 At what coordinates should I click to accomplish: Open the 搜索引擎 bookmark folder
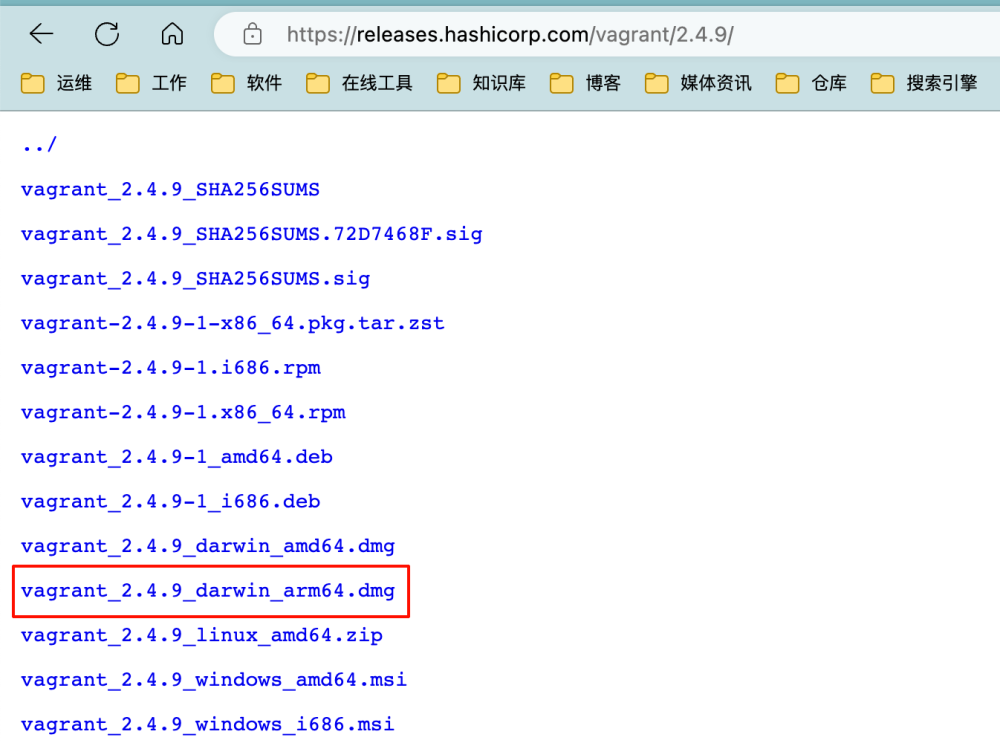click(924, 83)
